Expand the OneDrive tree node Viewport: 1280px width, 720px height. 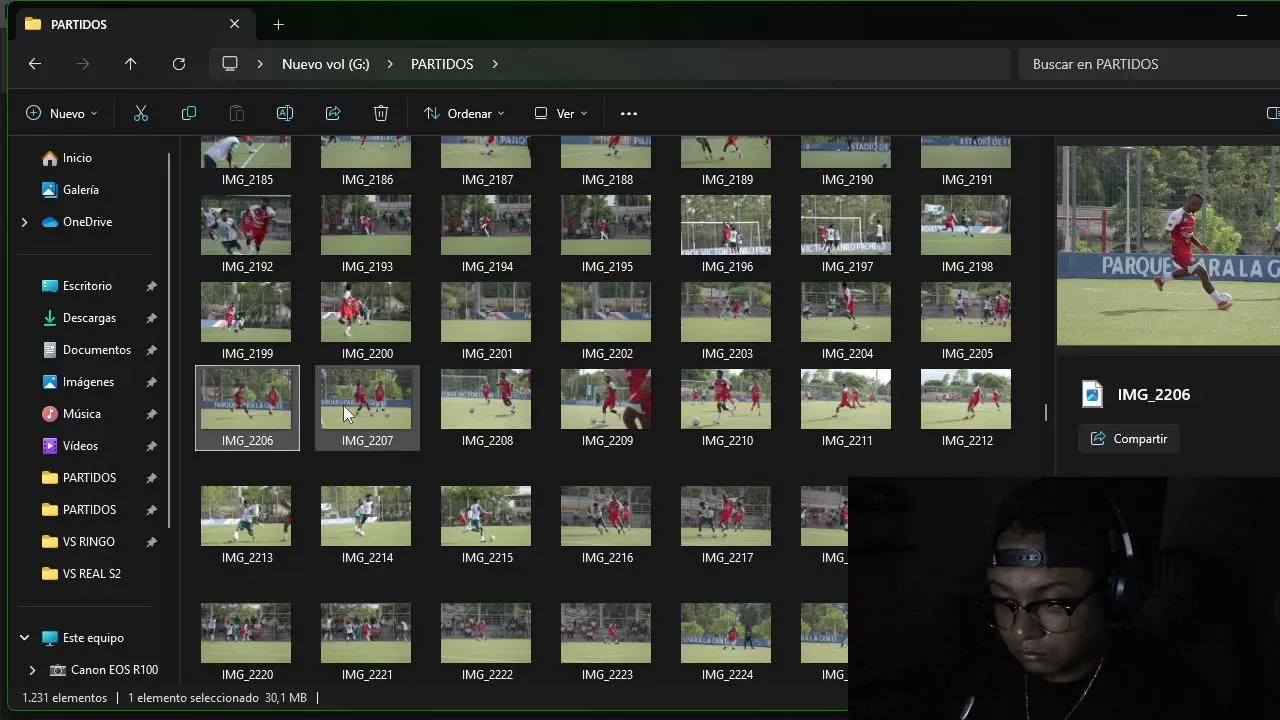pos(24,222)
